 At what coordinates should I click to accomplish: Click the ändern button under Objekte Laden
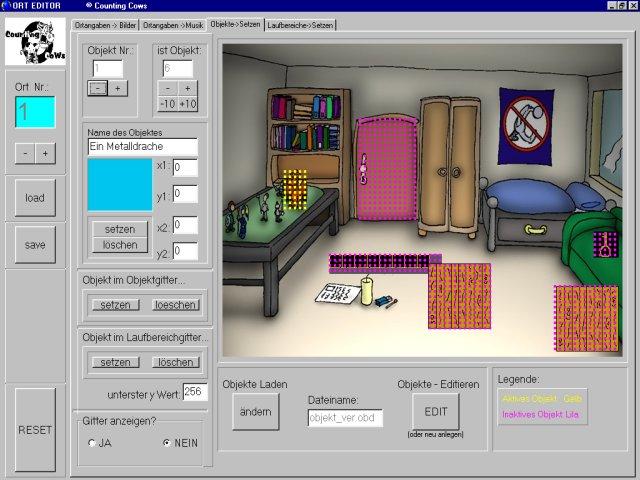pos(256,412)
